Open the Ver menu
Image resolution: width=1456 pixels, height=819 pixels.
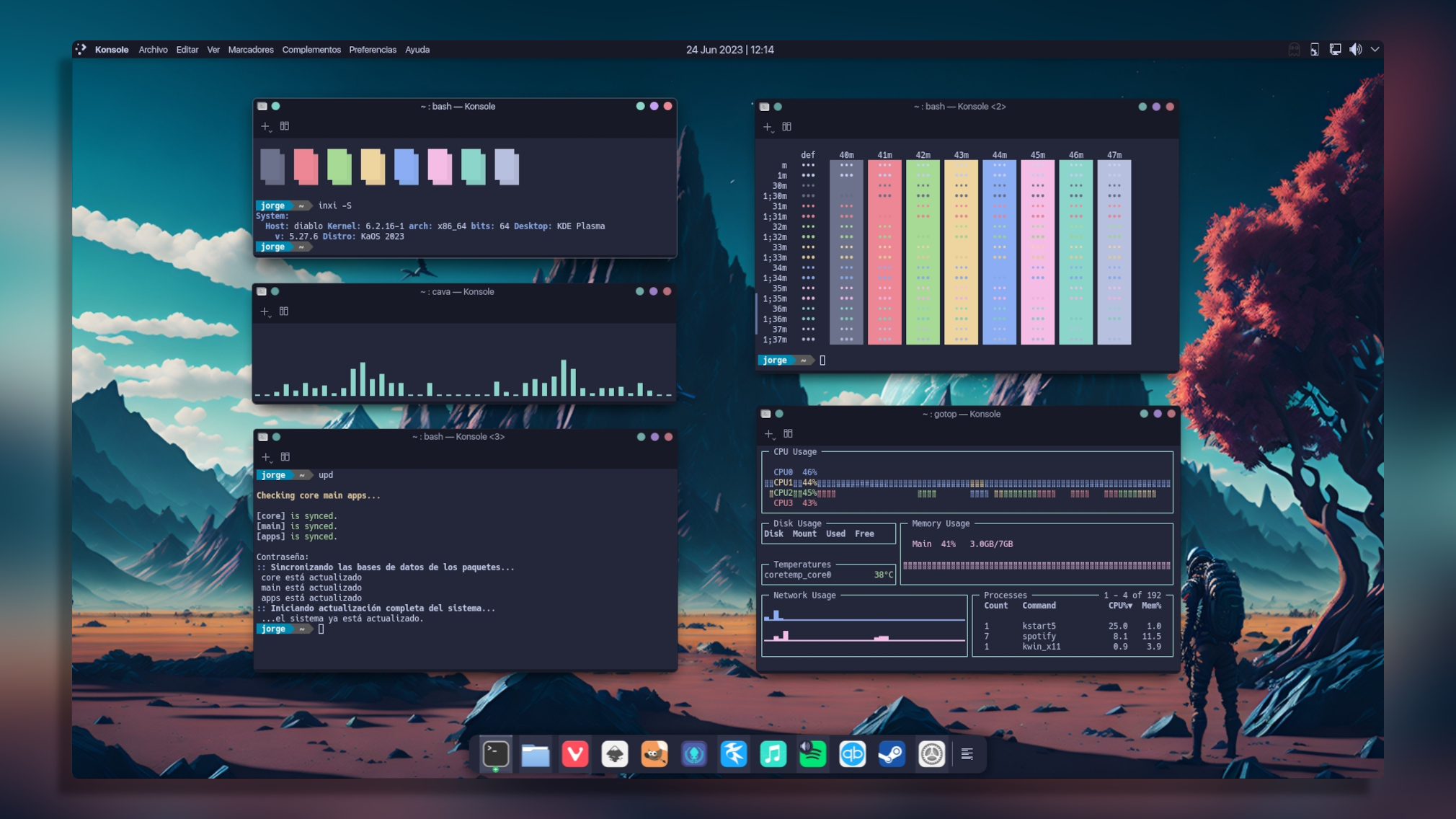click(213, 50)
